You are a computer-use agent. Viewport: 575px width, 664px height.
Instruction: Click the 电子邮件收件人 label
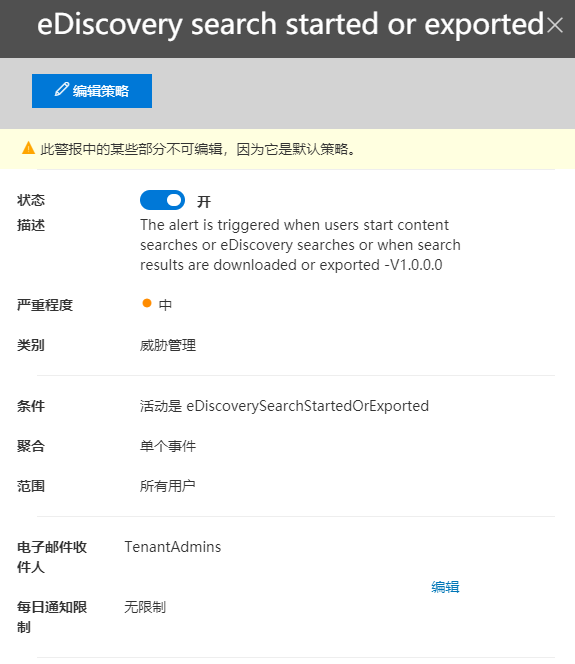[52, 557]
